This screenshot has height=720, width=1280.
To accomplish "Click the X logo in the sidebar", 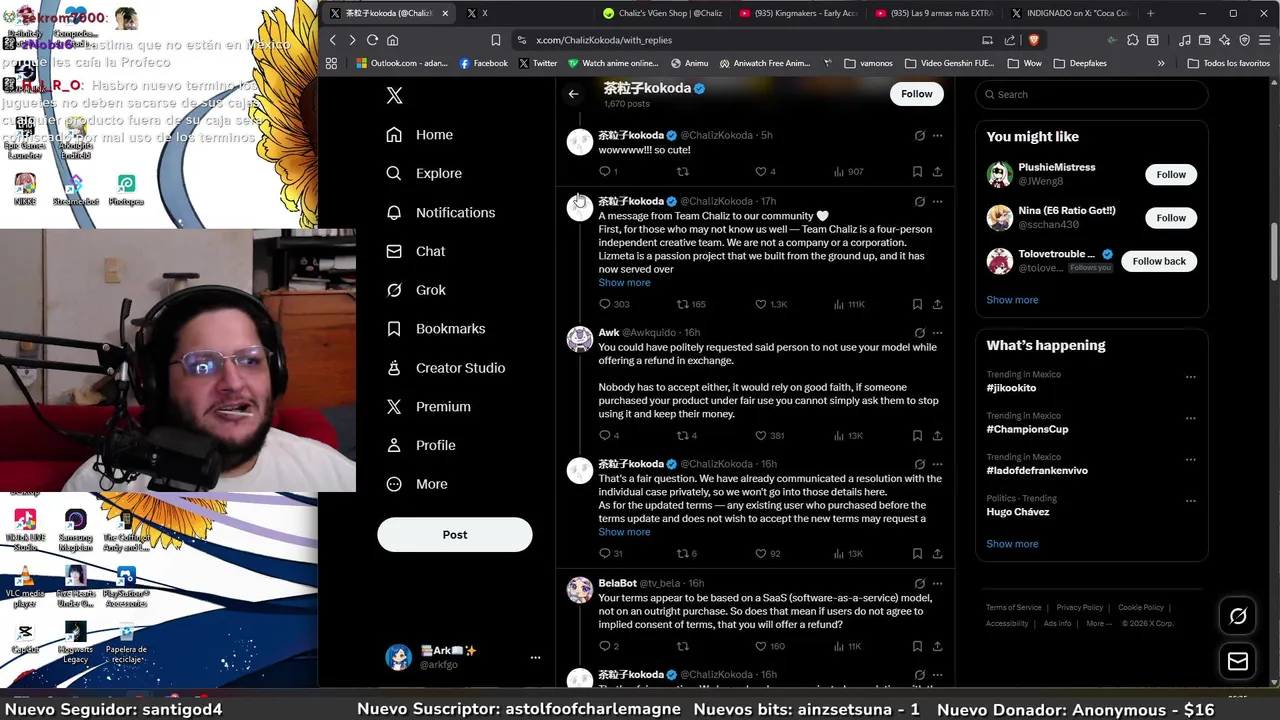I will point(395,96).
